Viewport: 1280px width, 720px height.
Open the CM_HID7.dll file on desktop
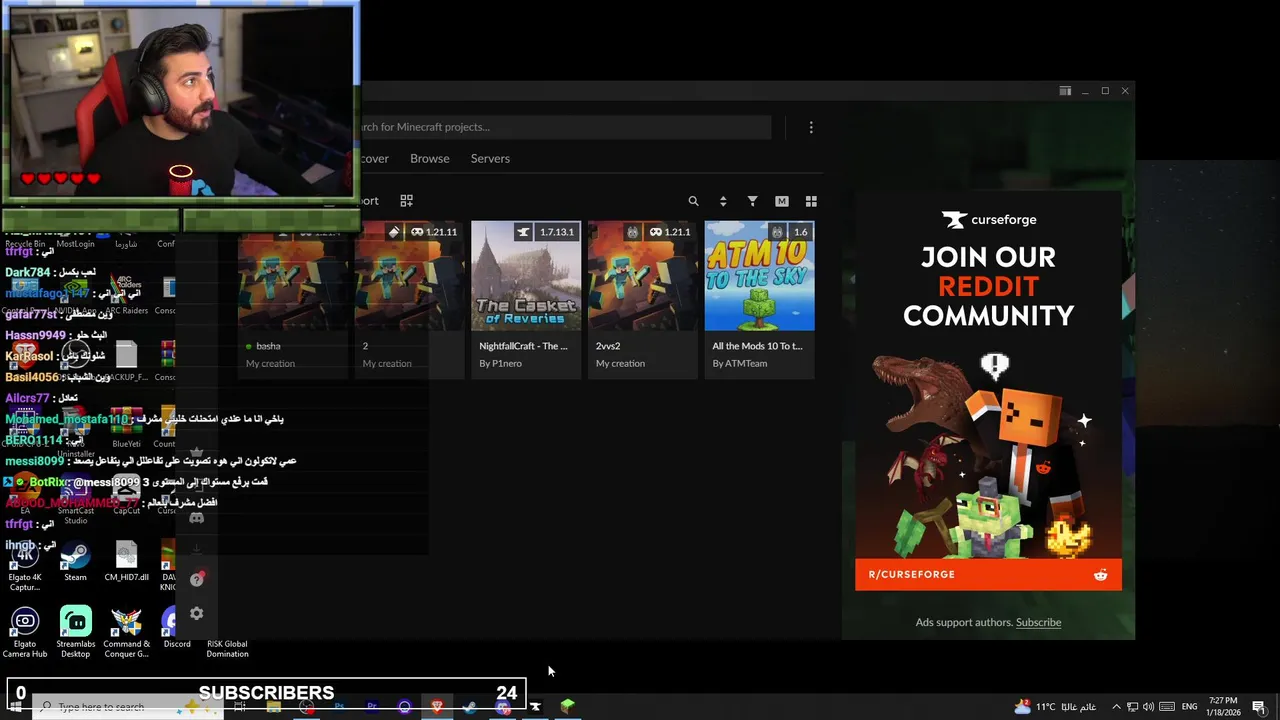[x=126, y=560]
